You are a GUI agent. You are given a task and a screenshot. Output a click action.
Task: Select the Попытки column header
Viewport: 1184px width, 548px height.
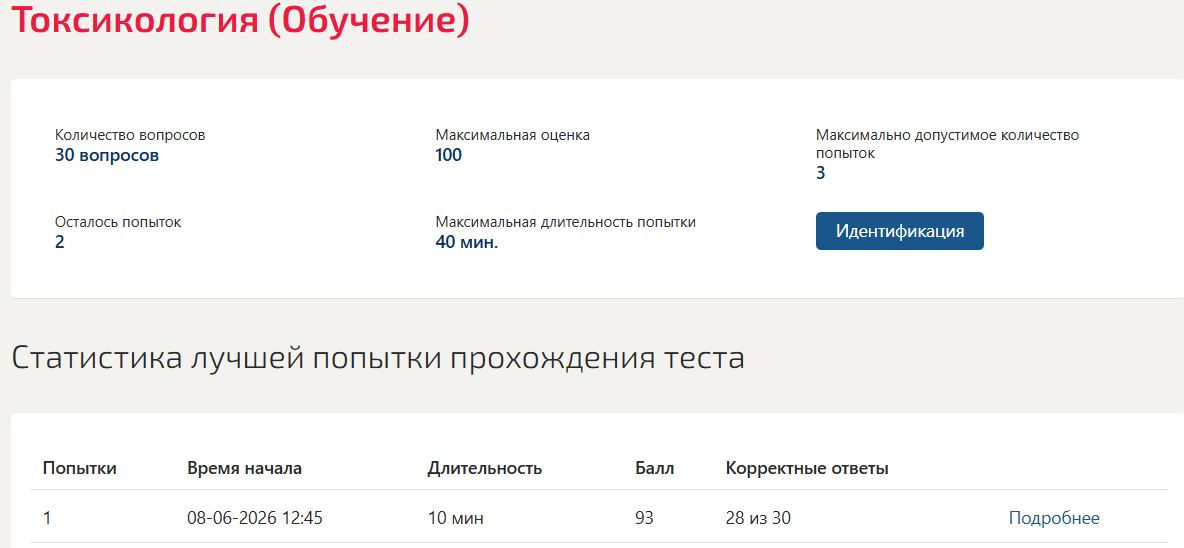coord(80,468)
